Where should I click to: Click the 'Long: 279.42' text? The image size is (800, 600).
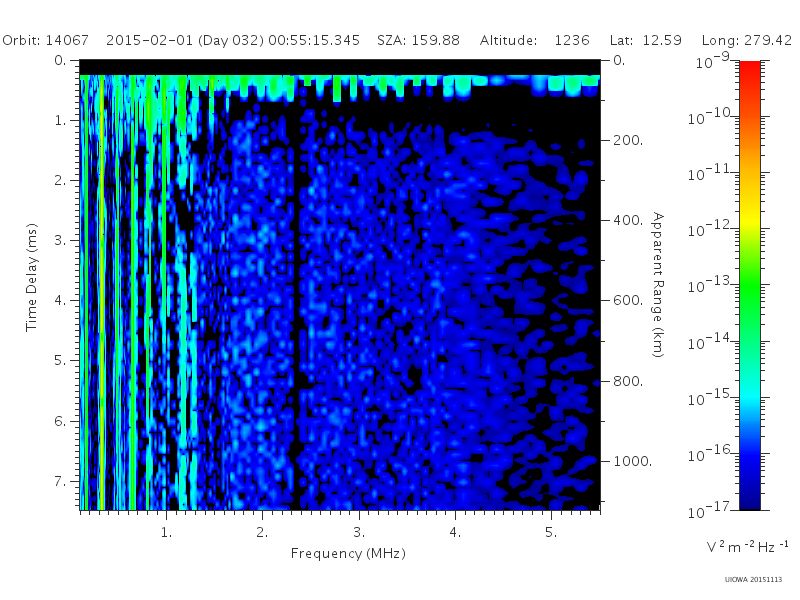(x=746, y=40)
